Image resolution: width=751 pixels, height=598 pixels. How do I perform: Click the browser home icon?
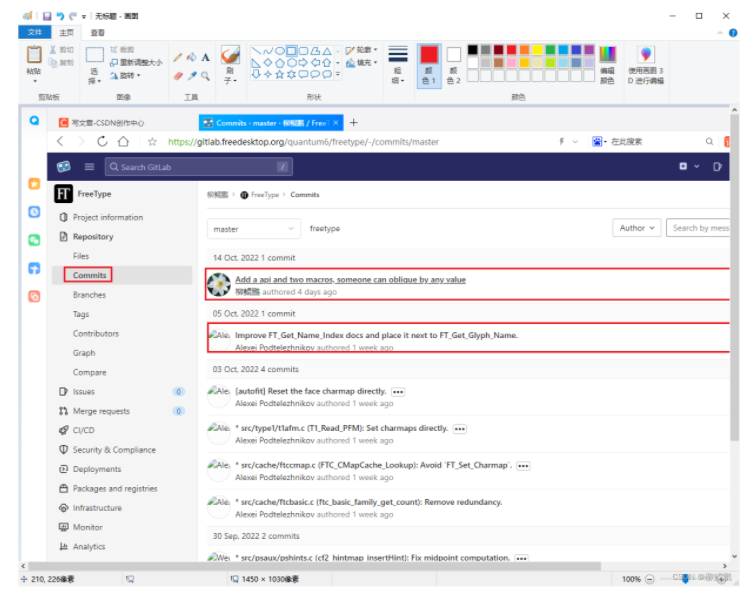[124, 142]
